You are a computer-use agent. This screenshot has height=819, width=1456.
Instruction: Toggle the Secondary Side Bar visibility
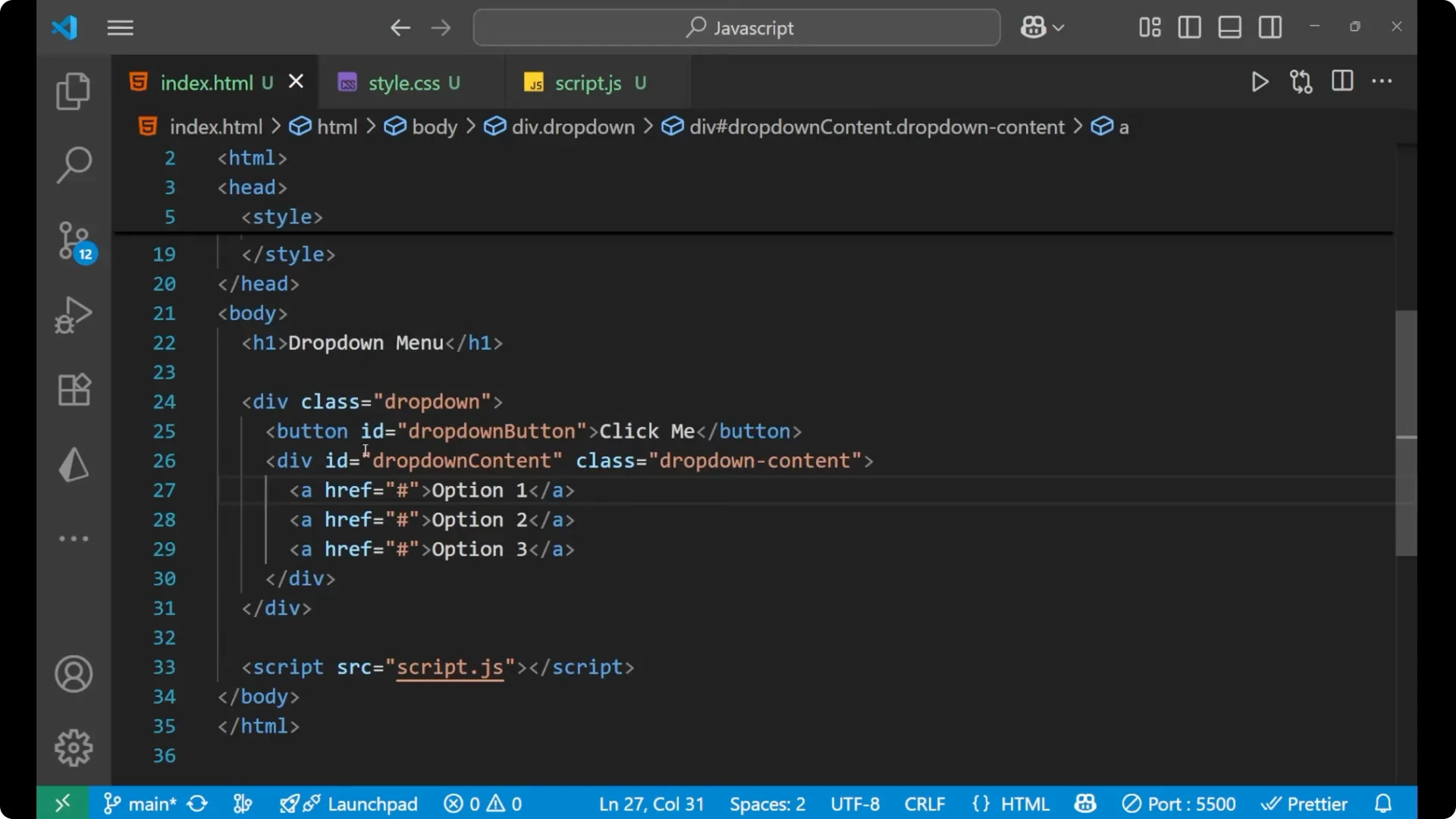click(1270, 27)
